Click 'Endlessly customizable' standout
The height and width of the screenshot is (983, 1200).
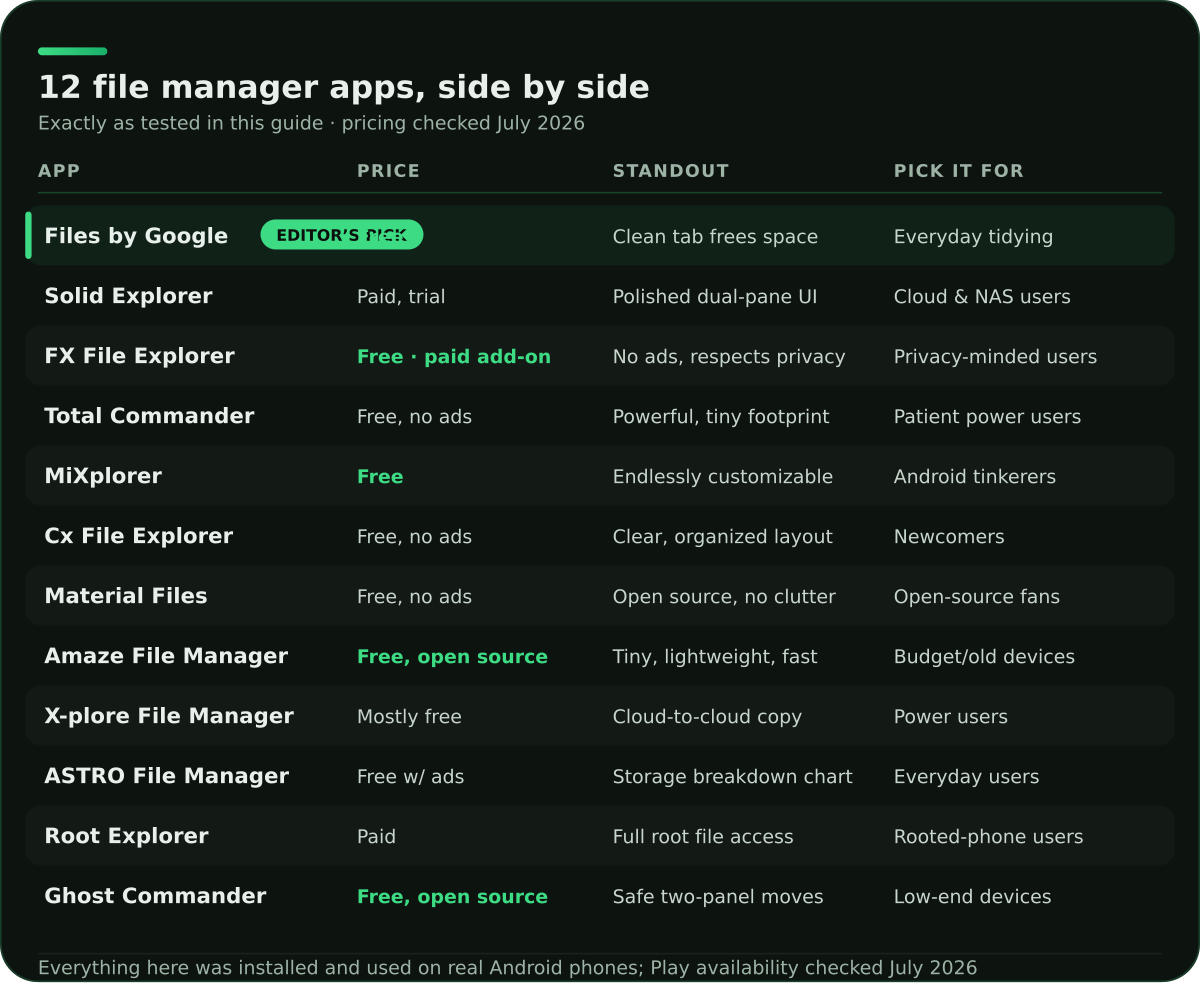[723, 477]
